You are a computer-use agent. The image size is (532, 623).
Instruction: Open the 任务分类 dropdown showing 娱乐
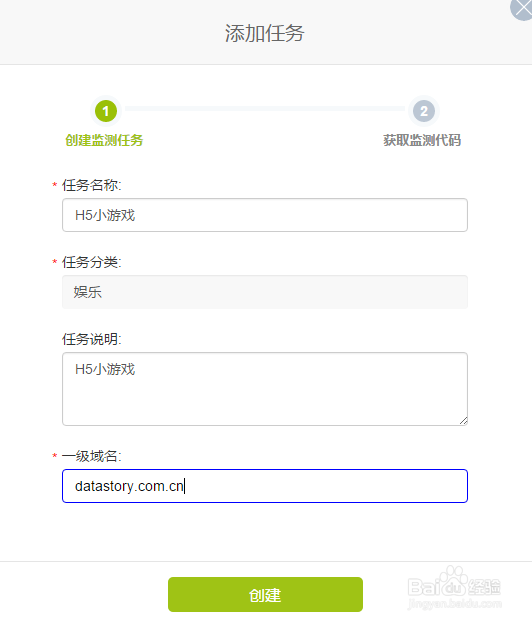click(x=265, y=292)
